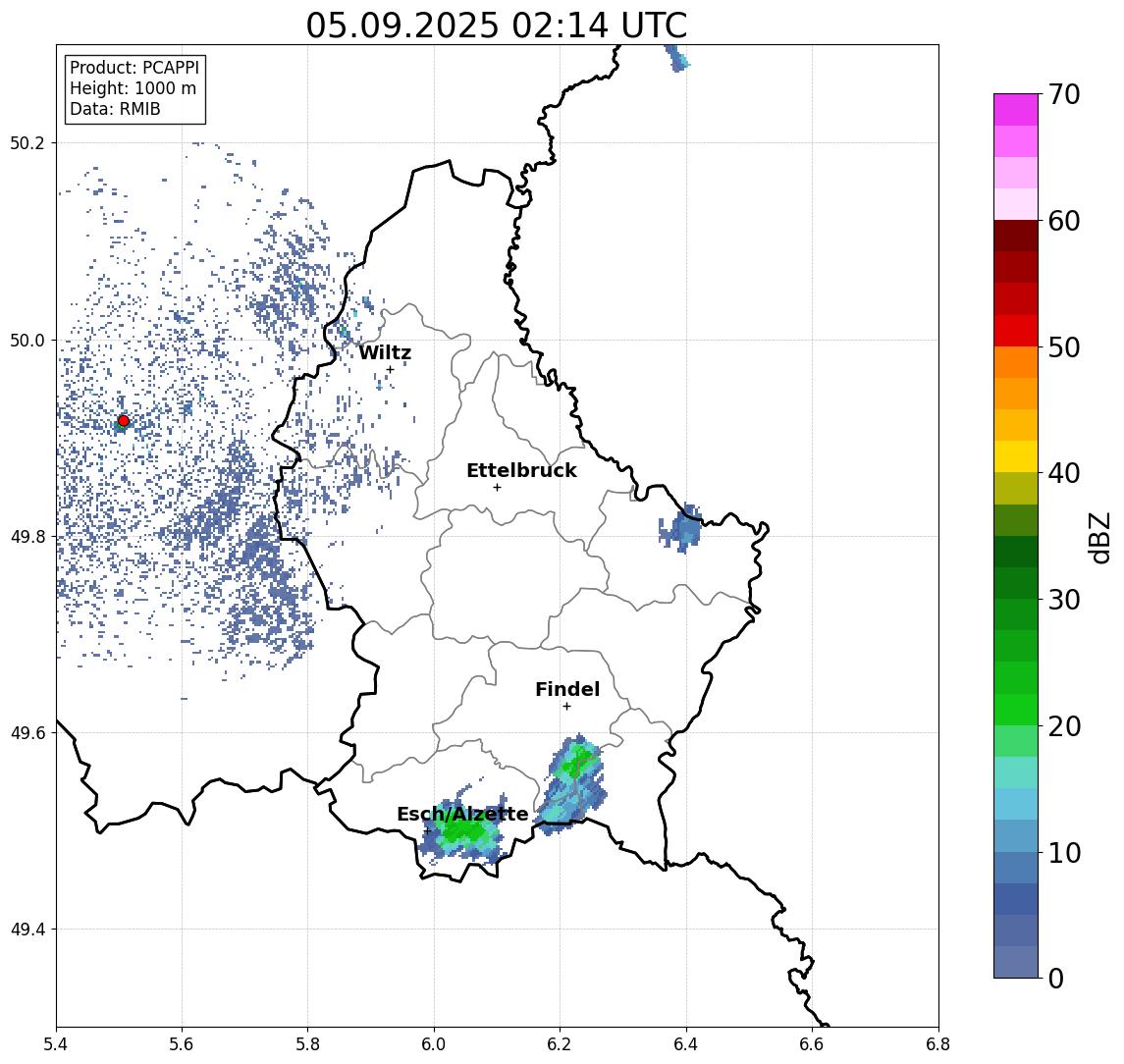Click the longitude tick label 6.8
The image size is (1124, 1064).
pos(938,1044)
